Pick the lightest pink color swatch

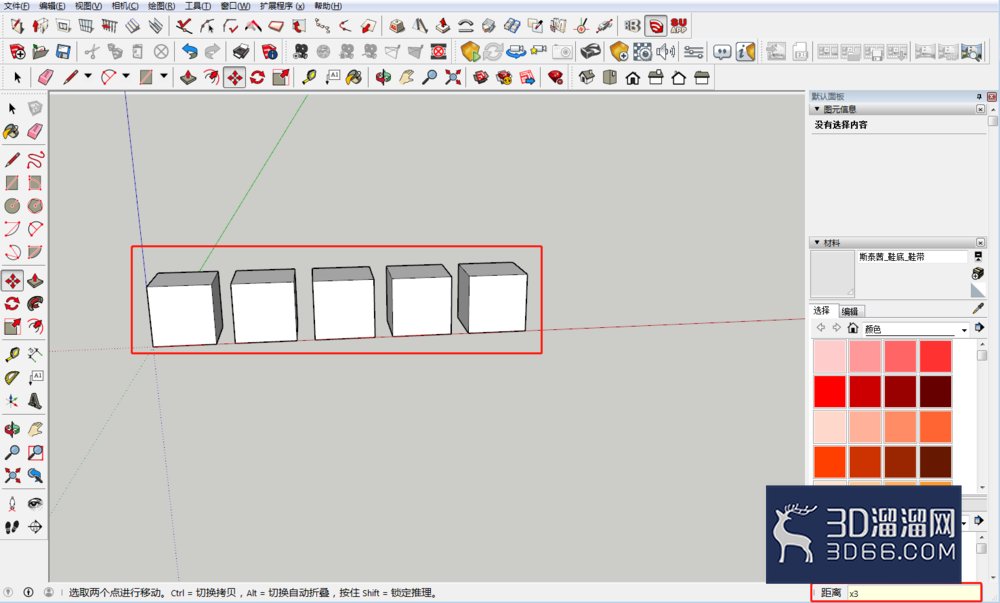(x=830, y=356)
